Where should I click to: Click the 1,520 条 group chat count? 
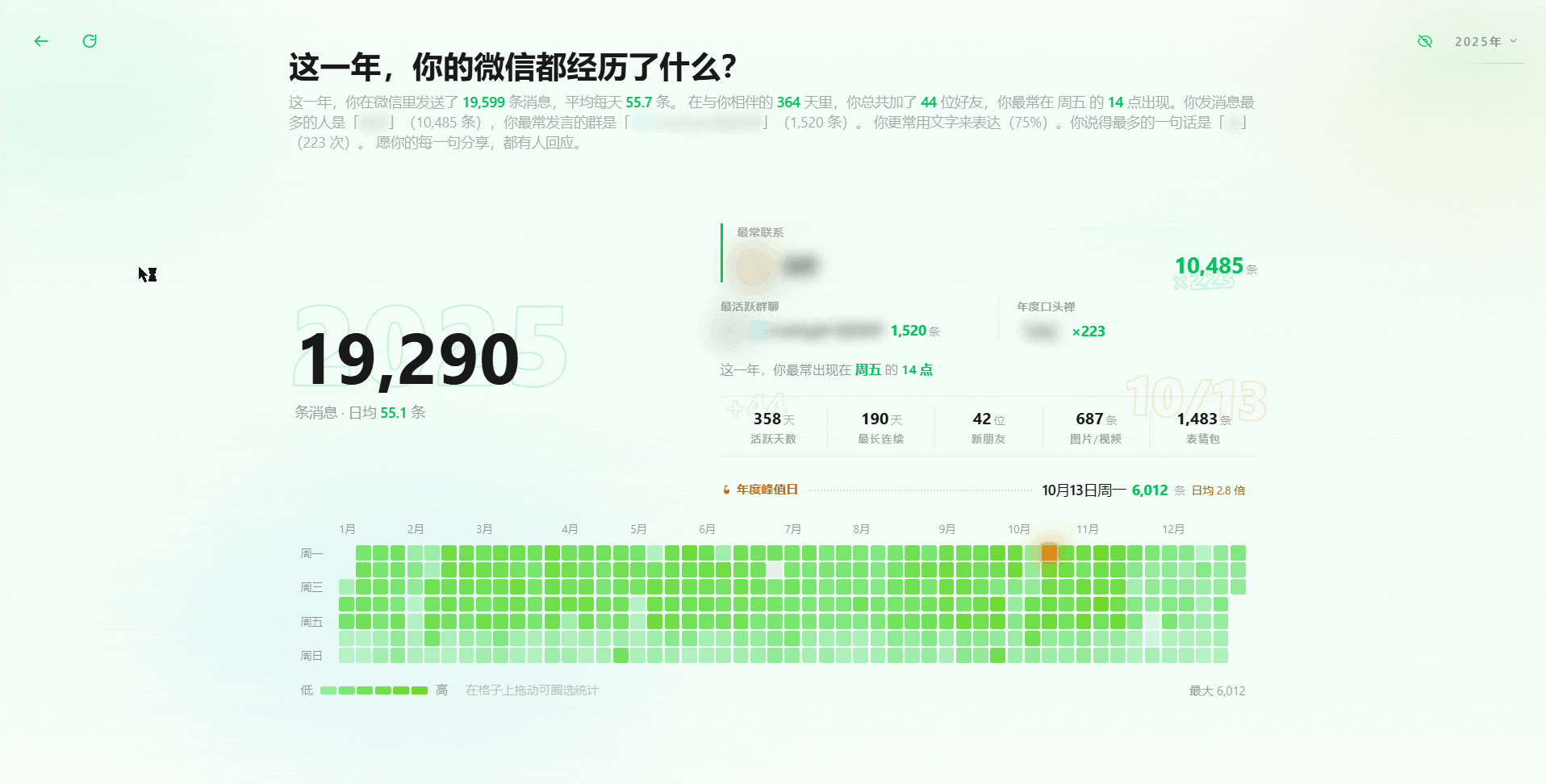915,331
